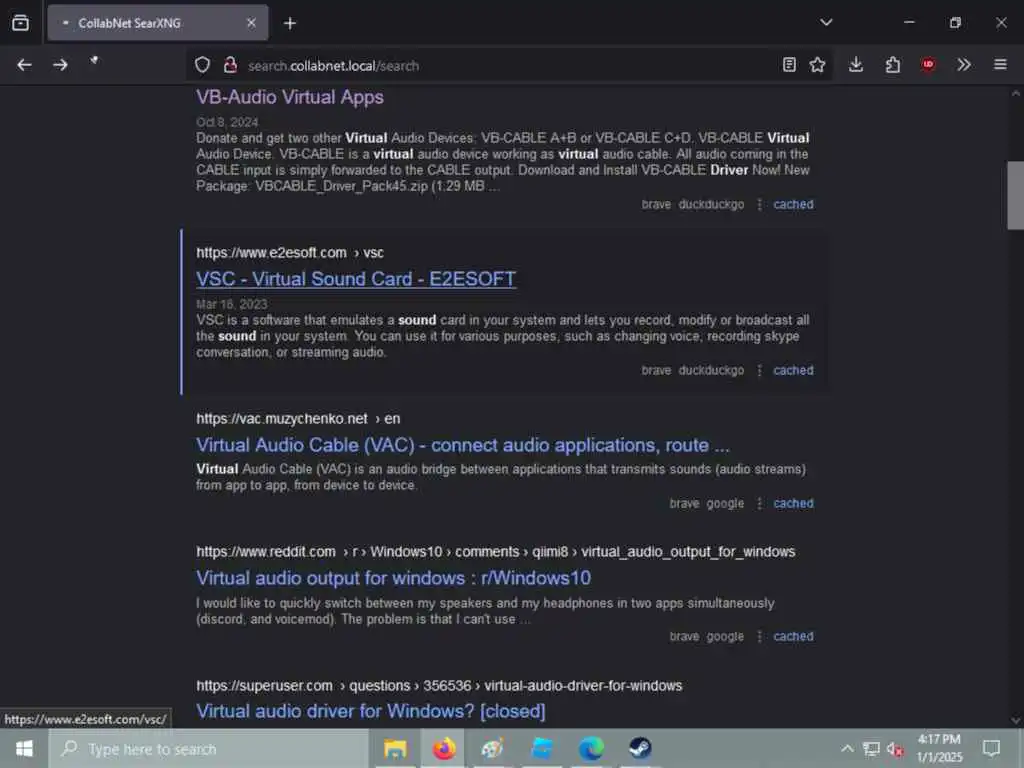Open the uBlock Origin extension
Image resolution: width=1024 pixels, height=768 pixels.
pyautogui.click(x=928, y=65)
